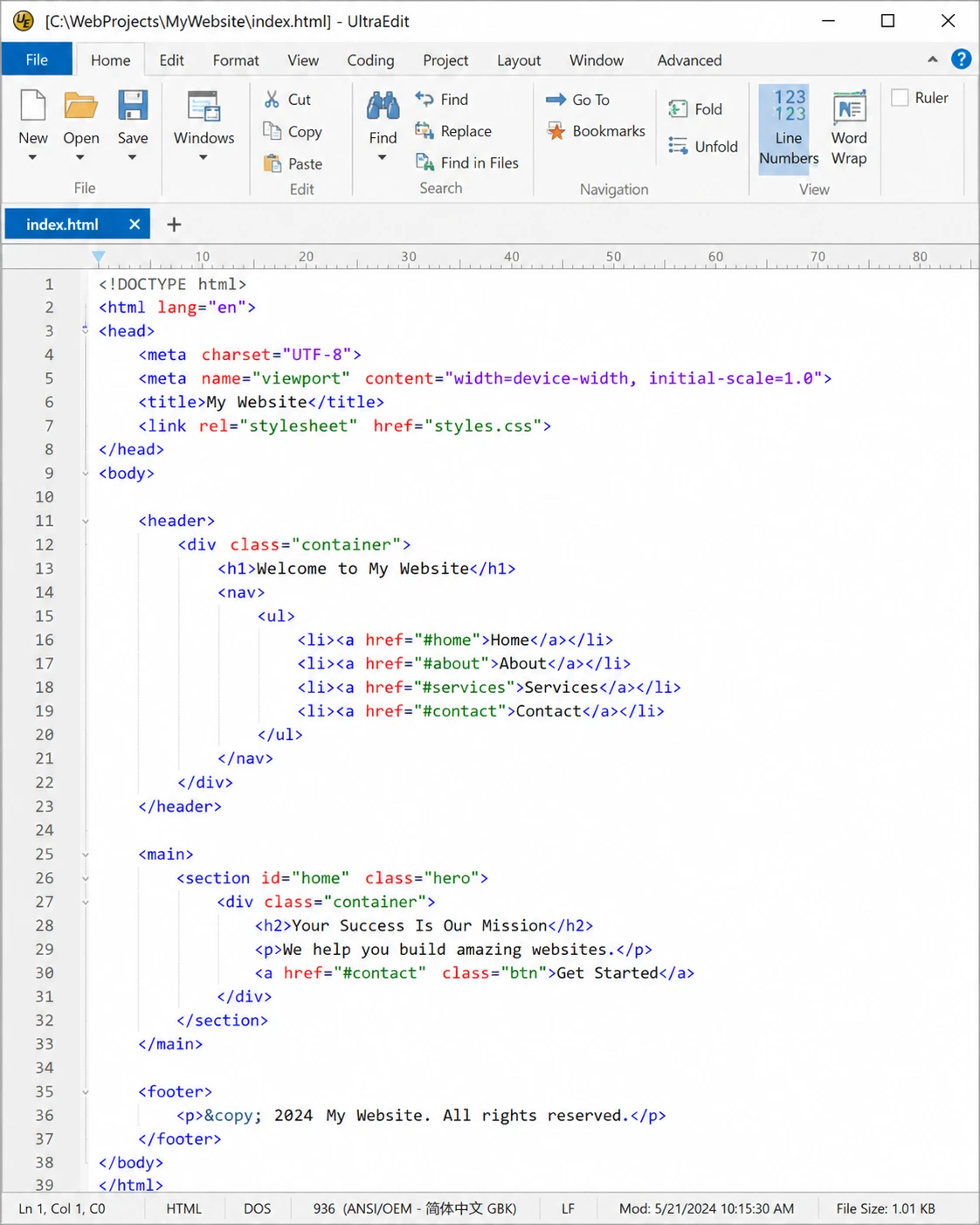Image resolution: width=980 pixels, height=1225 pixels.
Task: Click DOS line format in status bar
Action: coord(257,1209)
